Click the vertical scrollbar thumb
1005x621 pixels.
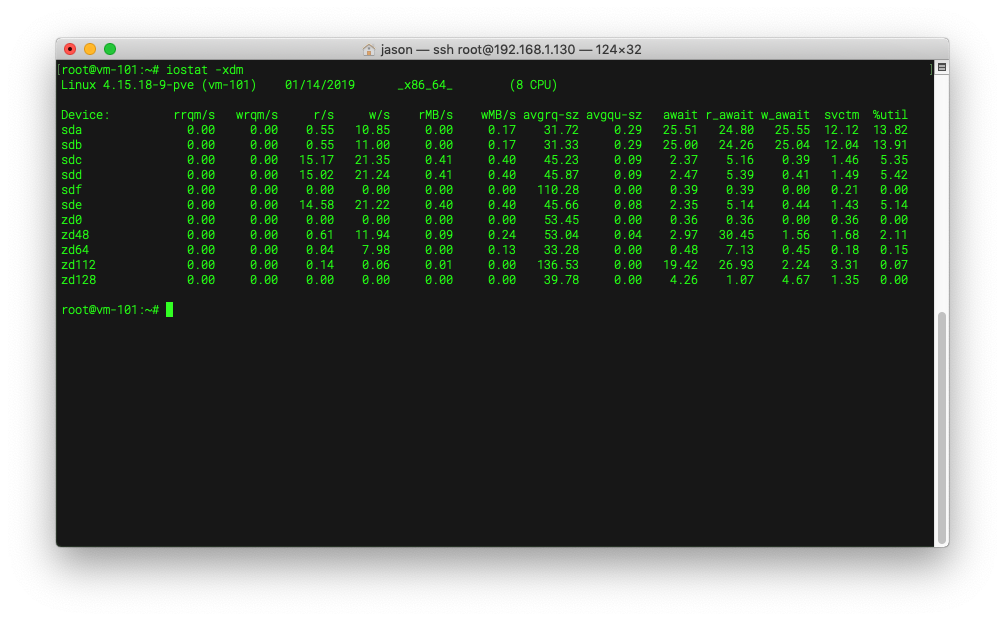point(942,428)
